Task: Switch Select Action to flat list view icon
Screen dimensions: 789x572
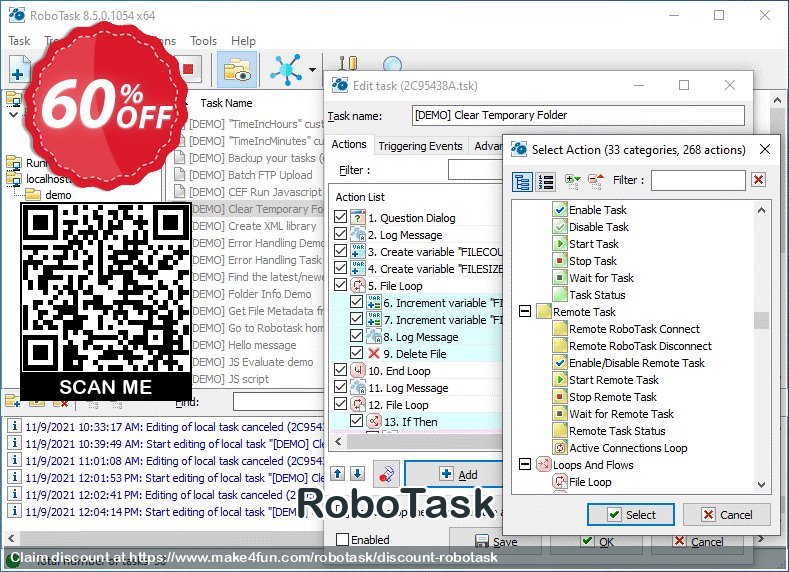Action: click(x=545, y=182)
